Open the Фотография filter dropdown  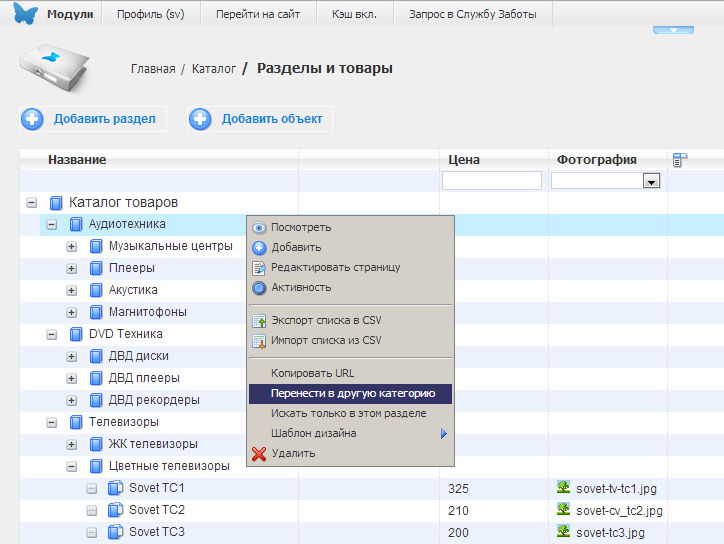click(651, 181)
